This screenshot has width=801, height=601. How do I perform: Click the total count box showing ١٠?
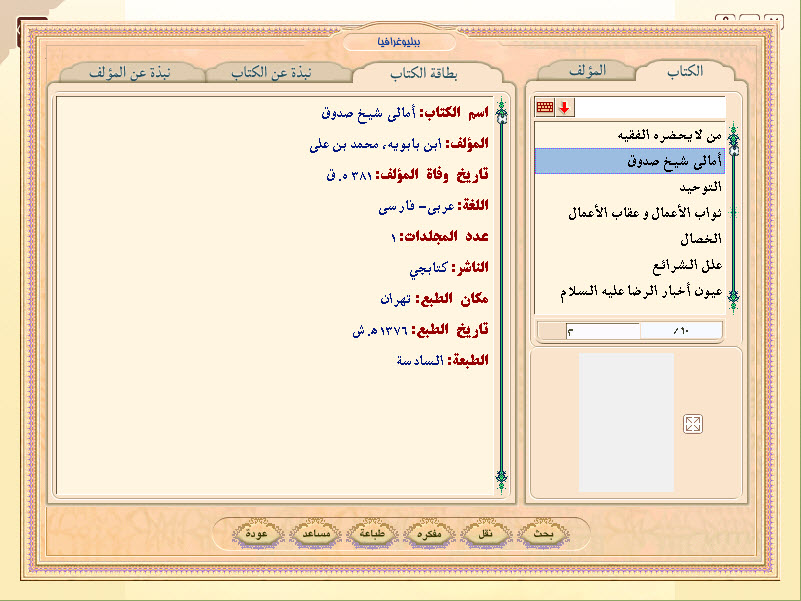coord(681,331)
